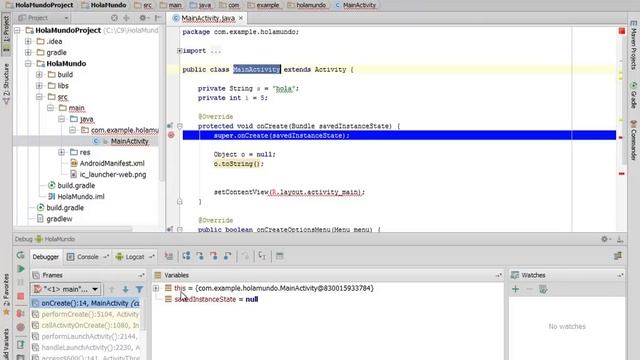Click the Step Into icon
This screenshot has height=360, width=640.
pos(200,256)
